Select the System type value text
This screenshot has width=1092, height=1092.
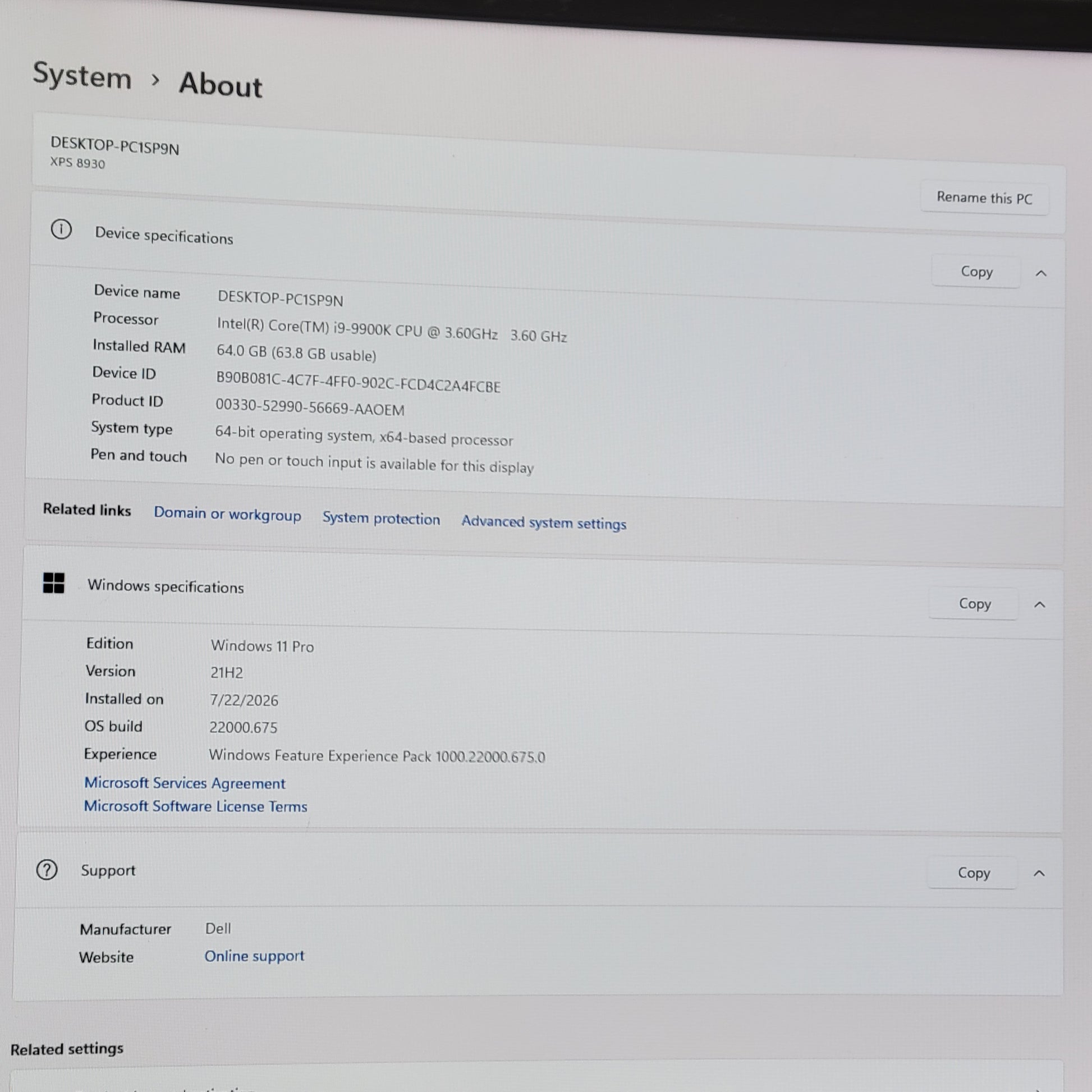click(x=364, y=436)
